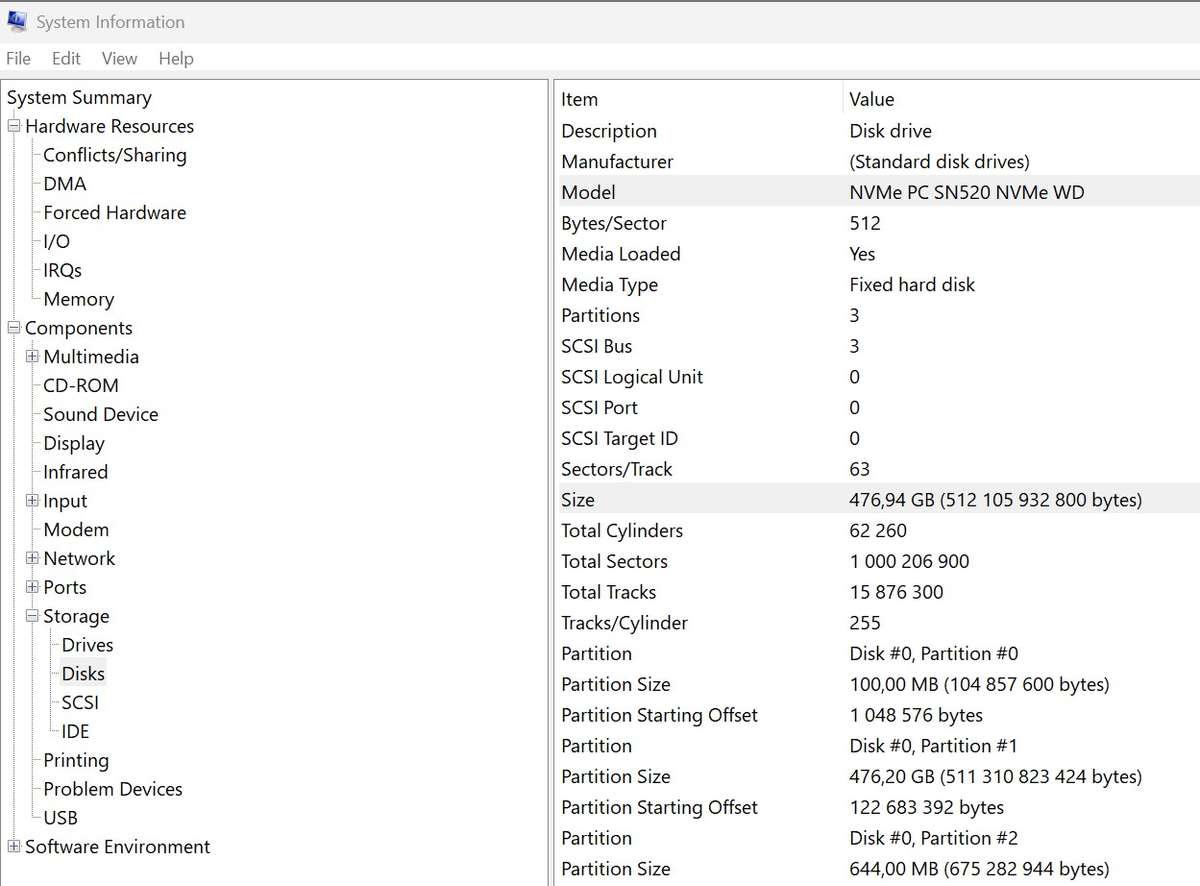Image resolution: width=1200 pixels, height=886 pixels.
Task: Expand the Ports node
Action: [x=32, y=587]
